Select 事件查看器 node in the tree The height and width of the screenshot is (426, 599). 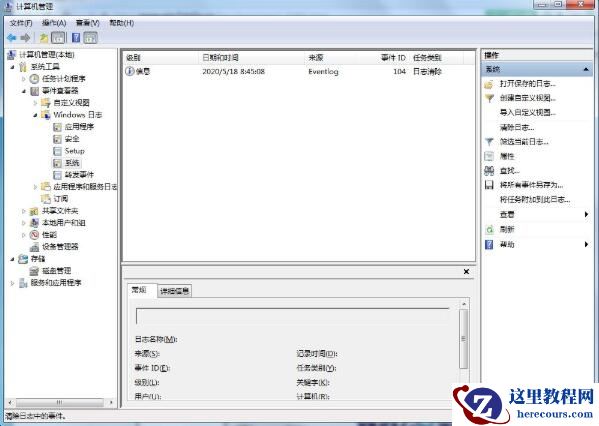[x=60, y=91]
